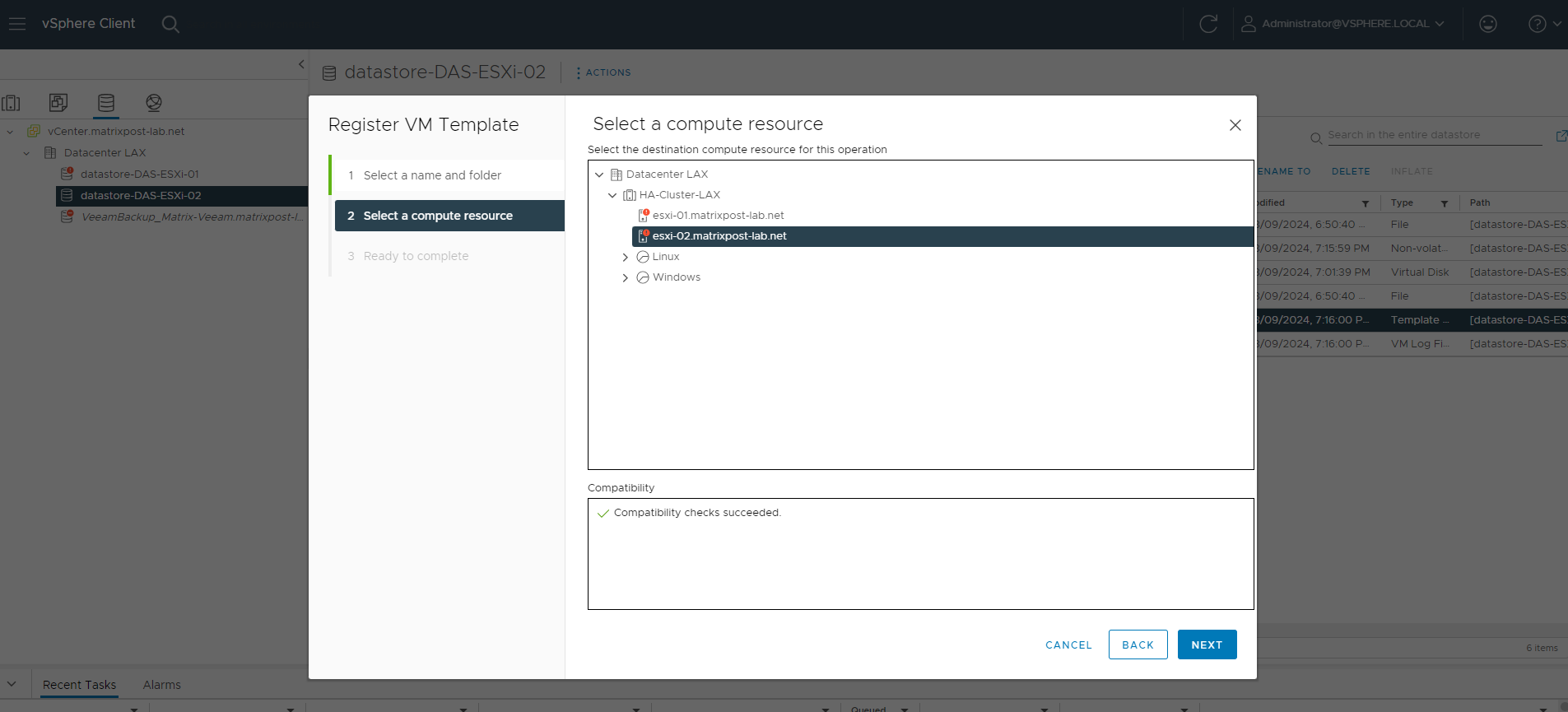Select Datacenter LAX in the dialog tree
The width and height of the screenshot is (1568, 712).
[x=667, y=175]
